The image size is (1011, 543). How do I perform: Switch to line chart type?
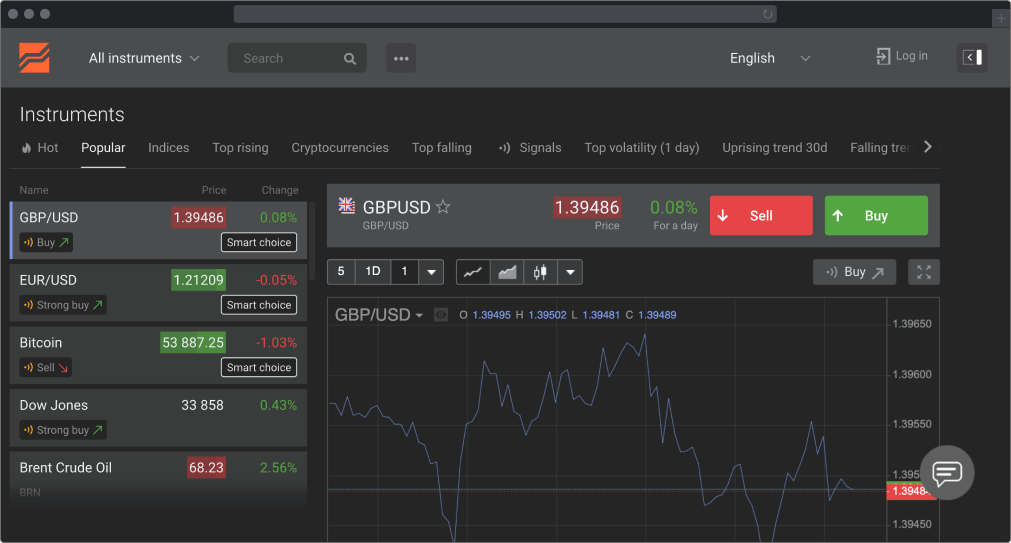point(473,272)
